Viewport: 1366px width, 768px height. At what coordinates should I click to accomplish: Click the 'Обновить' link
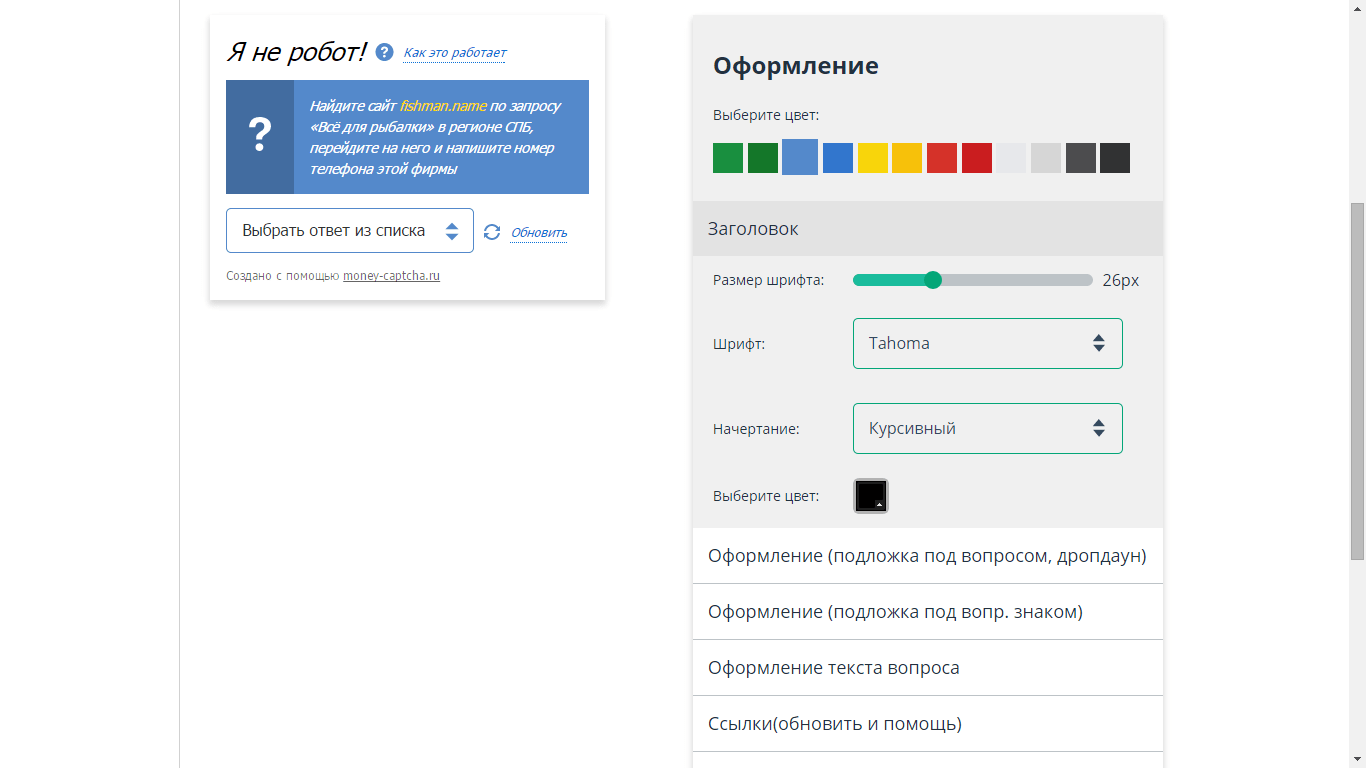pyautogui.click(x=539, y=233)
